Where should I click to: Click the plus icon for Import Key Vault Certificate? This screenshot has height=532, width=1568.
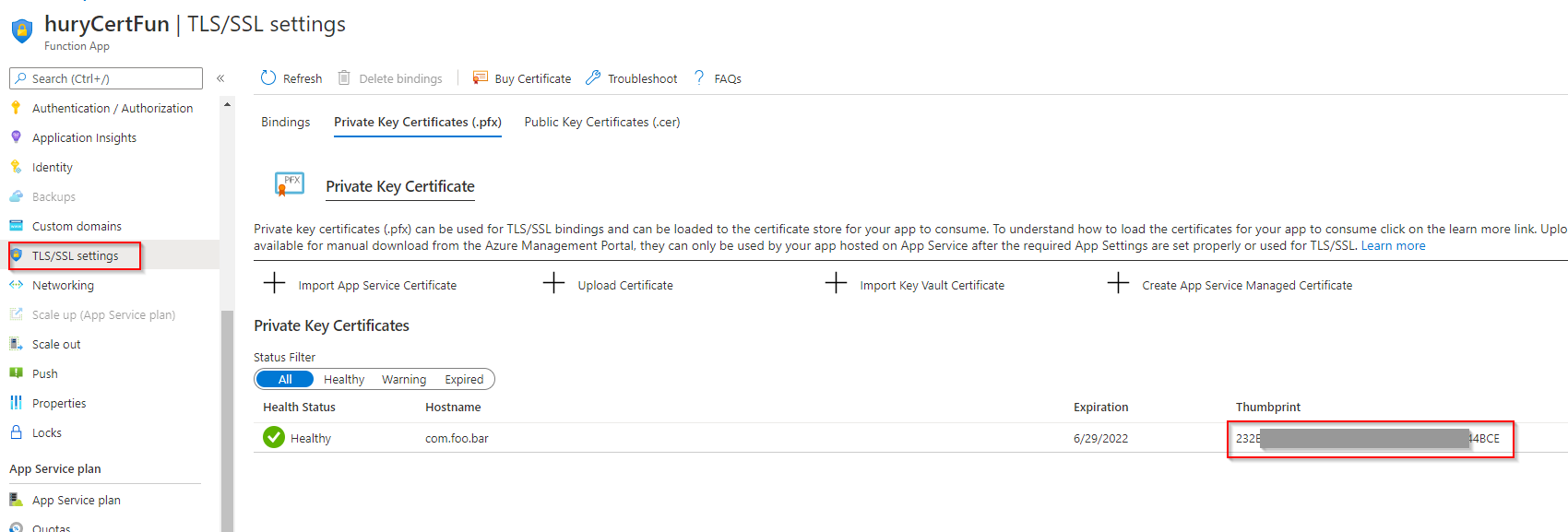[x=836, y=283]
